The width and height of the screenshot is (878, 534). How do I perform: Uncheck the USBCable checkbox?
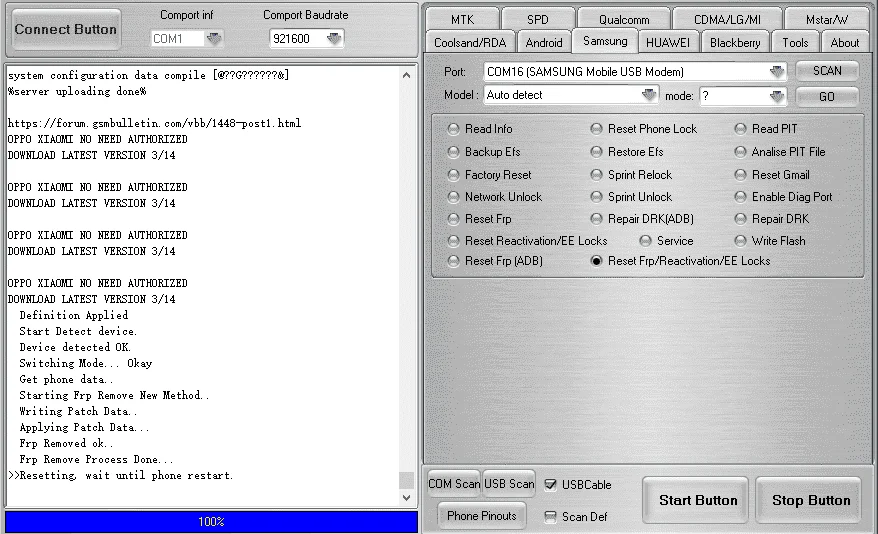[x=550, y=485]
